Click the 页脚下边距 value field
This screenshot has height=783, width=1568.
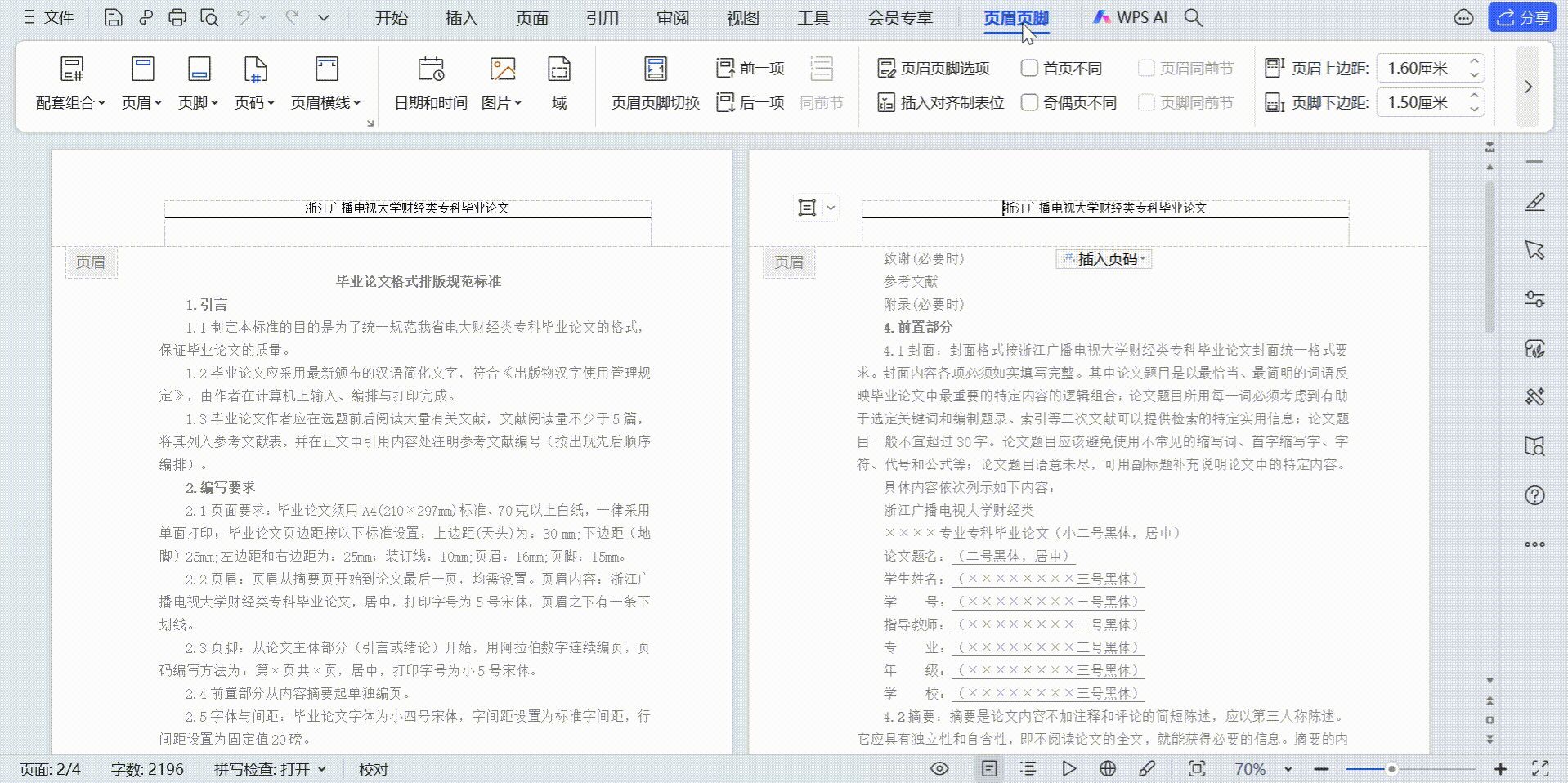(1419, 102)
